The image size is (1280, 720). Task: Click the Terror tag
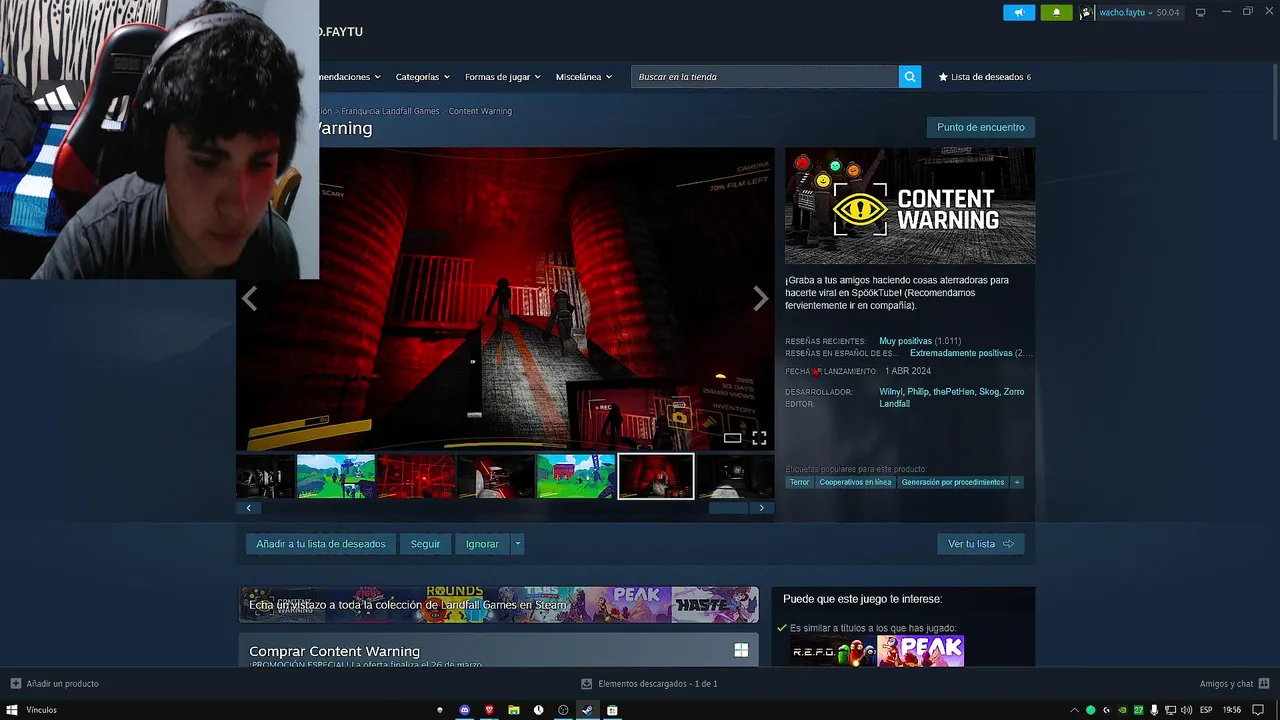(799, 482)
